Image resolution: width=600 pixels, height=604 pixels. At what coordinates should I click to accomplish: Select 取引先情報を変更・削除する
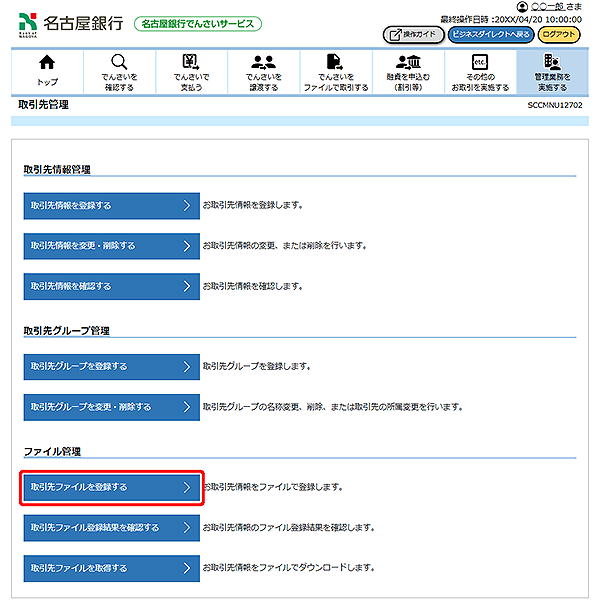click(x=111, y=246)
